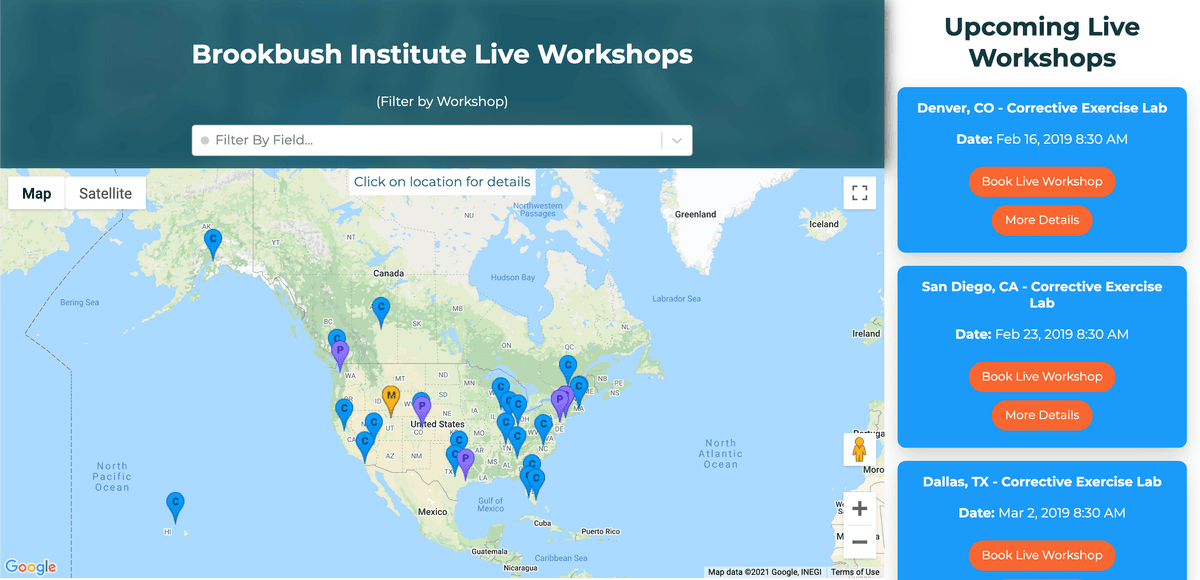This screenshot has height=580, width=1200.
Task: Click the Hawaii workshop map pin
Action: click(176, 505)
